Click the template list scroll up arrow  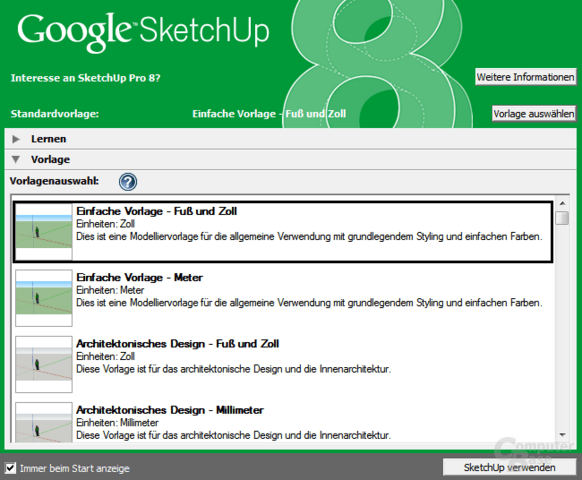562,203
